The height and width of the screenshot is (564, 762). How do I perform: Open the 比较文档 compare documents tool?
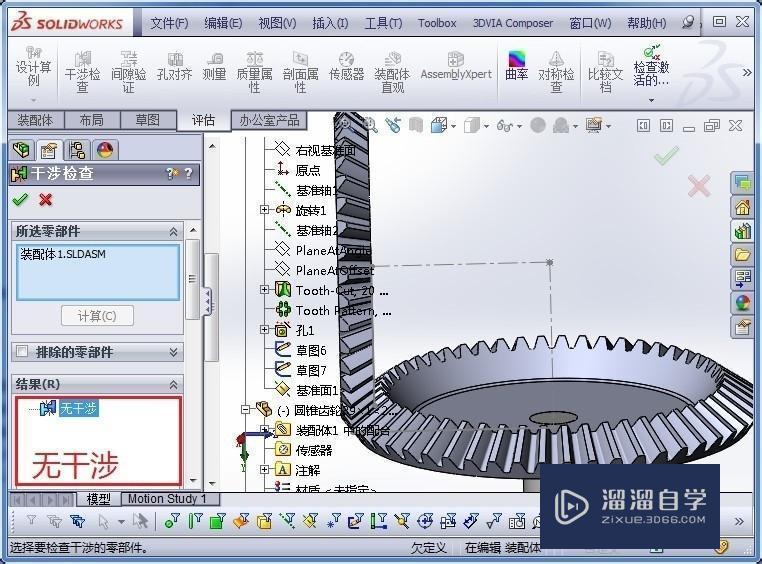[605, 73]
